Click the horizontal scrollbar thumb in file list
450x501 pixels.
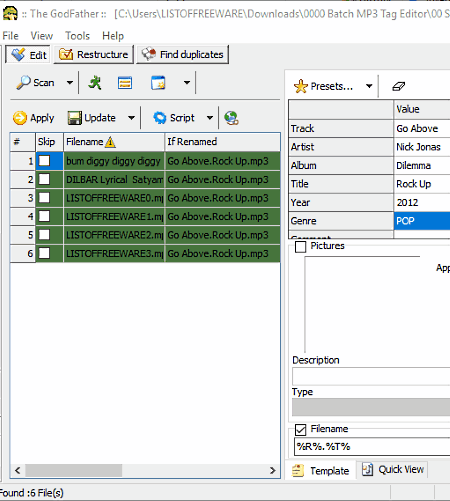point(74,470)
